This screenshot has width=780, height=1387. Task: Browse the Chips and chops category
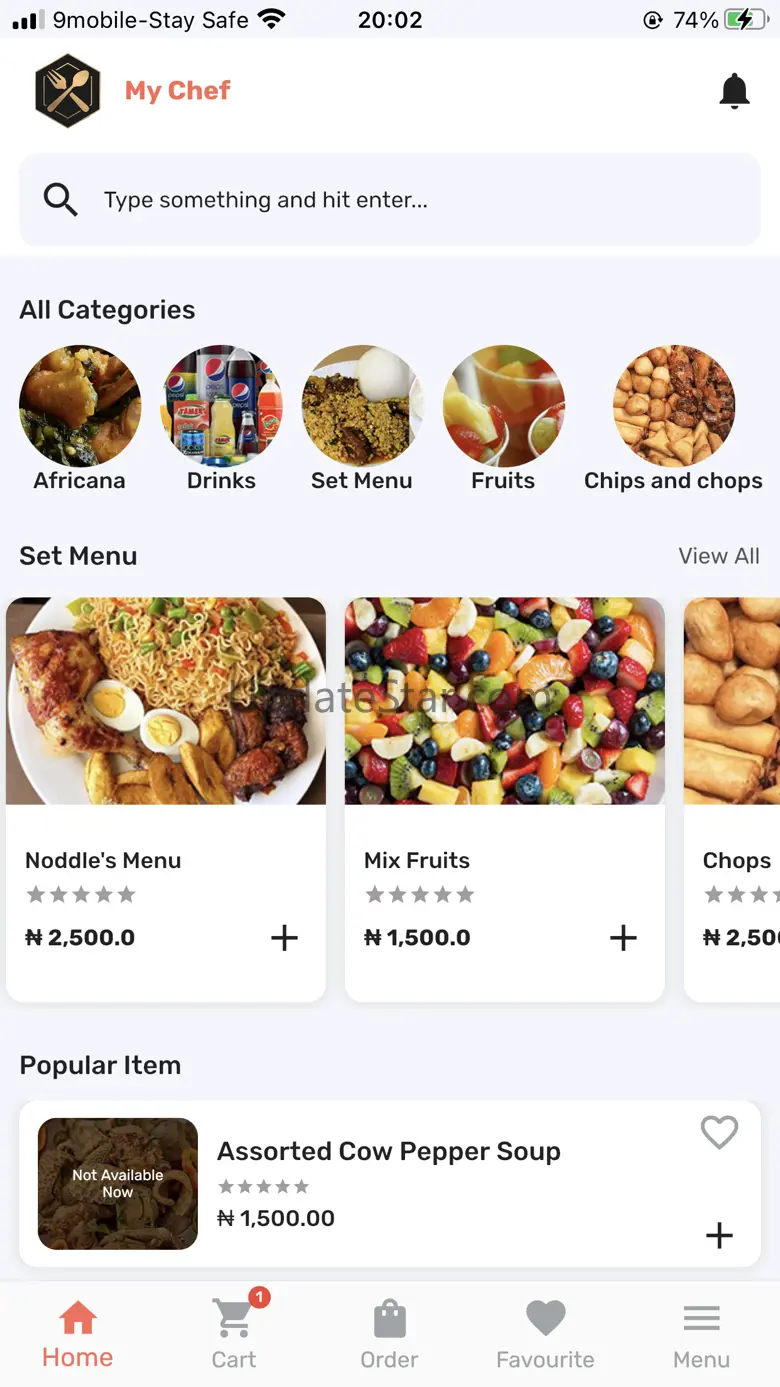pos(673,407)
